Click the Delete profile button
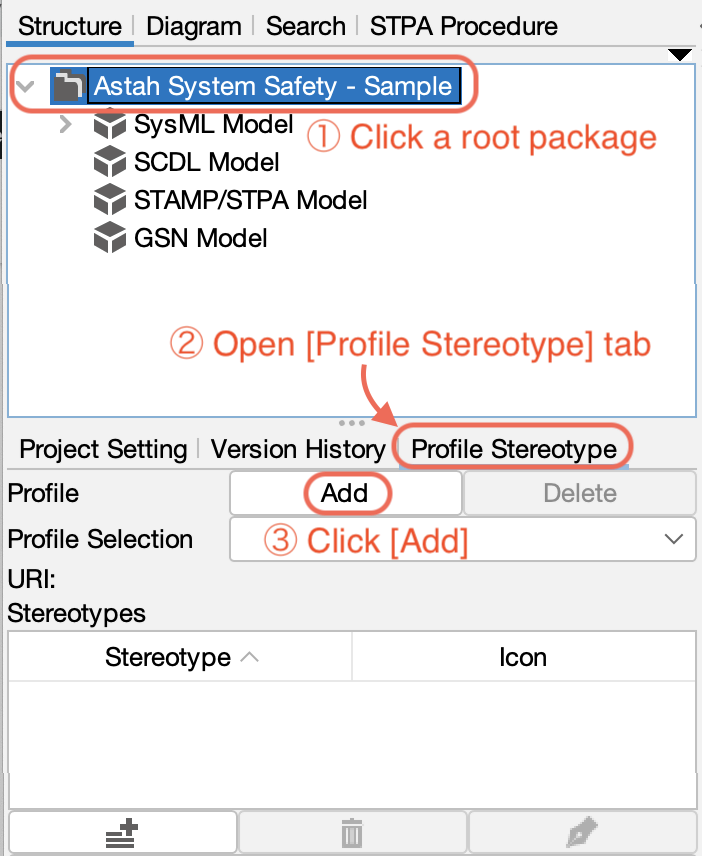 (580, 494)
